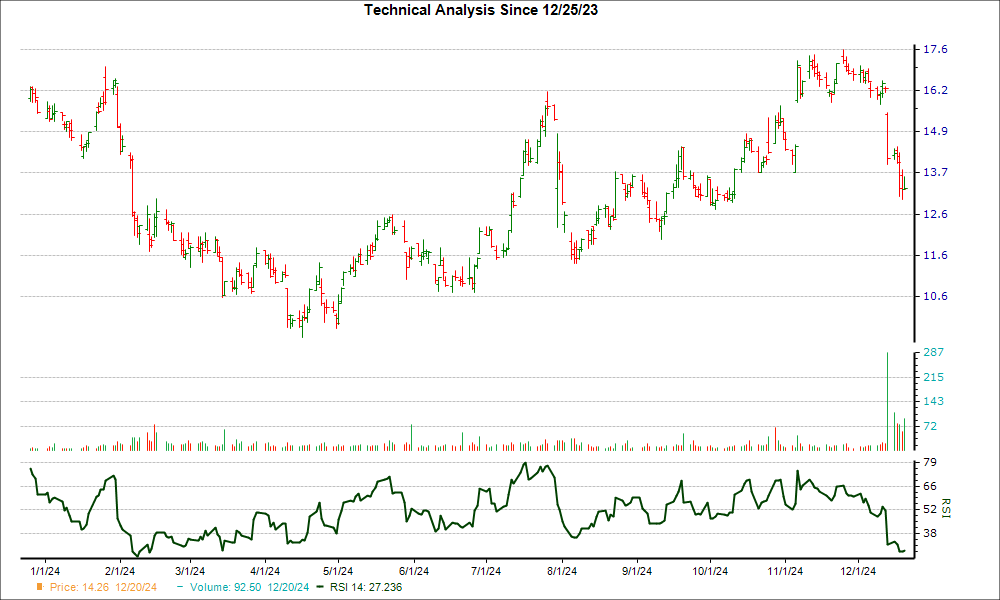Click the 'Price: 14.26 12/20/24' legend text
This screenshot has width=1000, height=600.
pyautogui.click(x=103, y=587)
